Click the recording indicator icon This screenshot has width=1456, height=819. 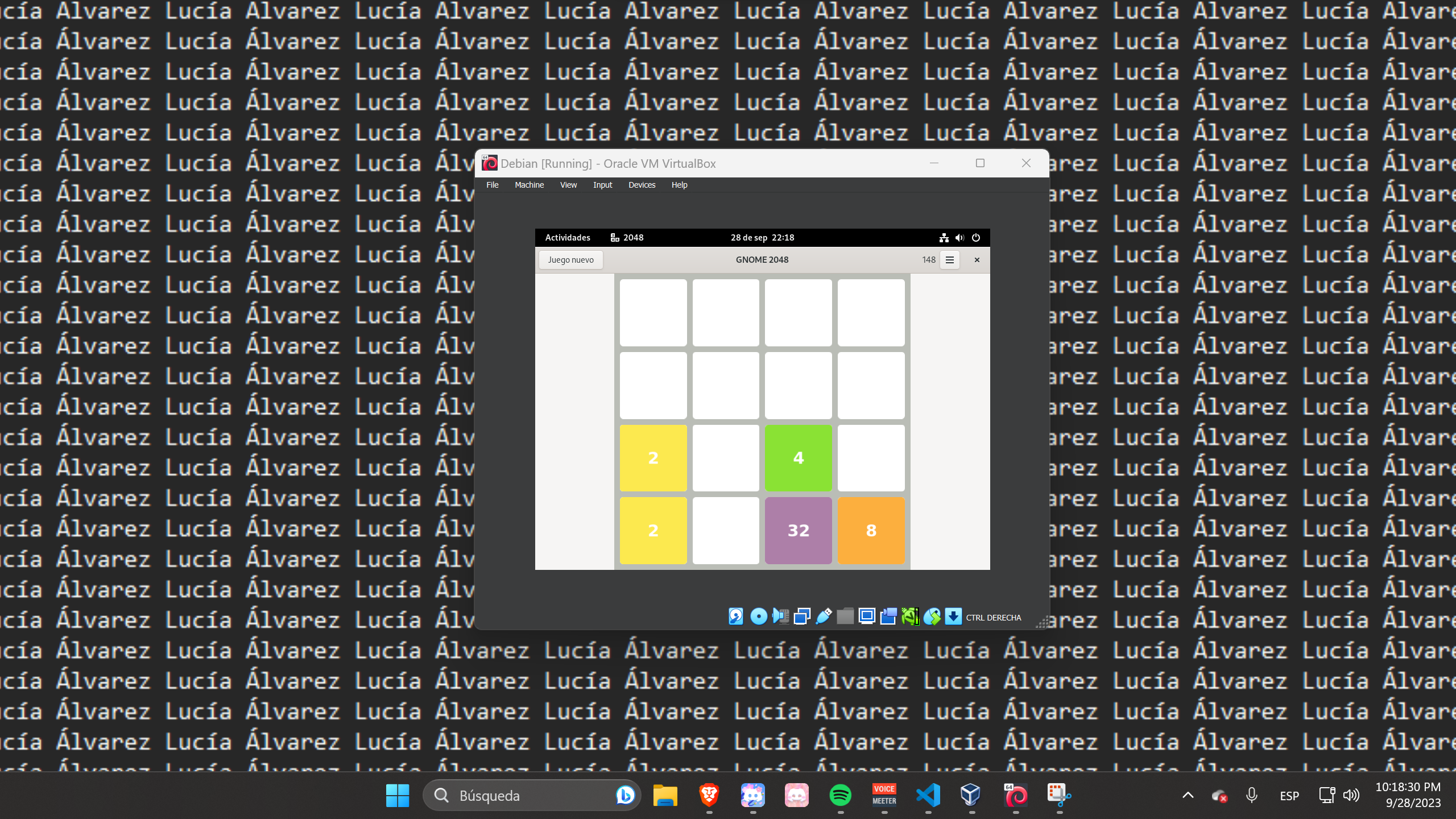click(x=888, y=617)
